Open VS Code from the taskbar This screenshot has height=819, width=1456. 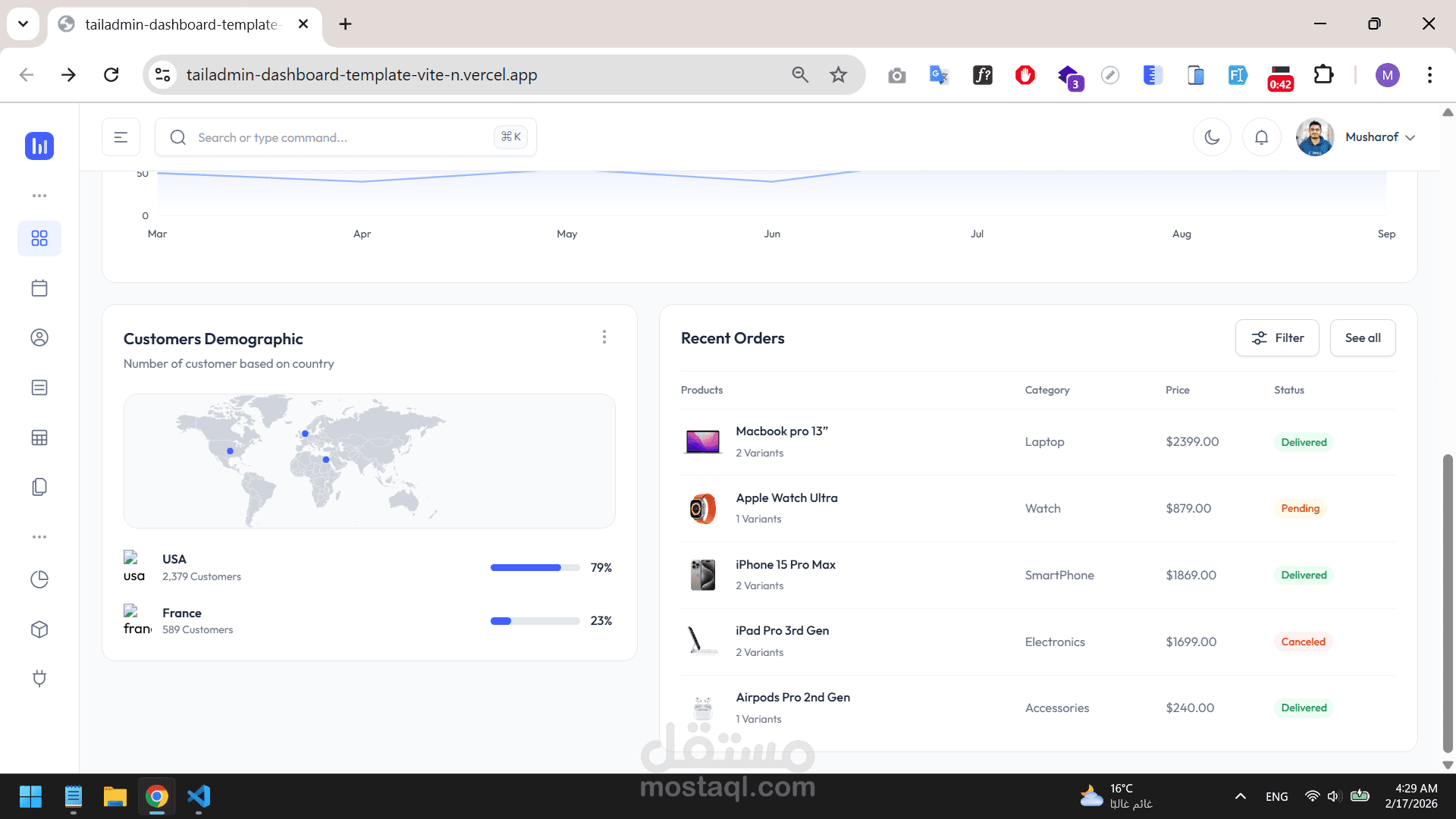pos(199,796)
